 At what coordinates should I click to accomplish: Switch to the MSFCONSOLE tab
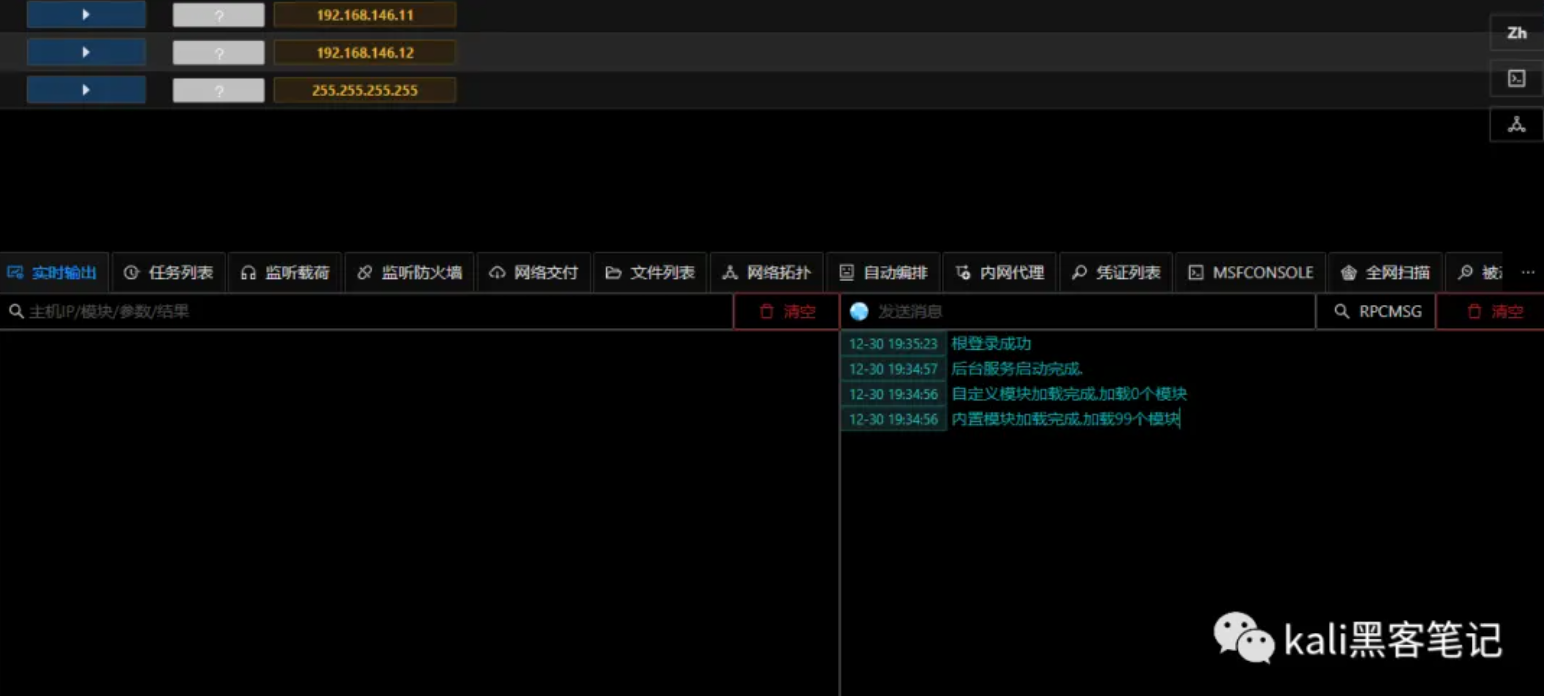[x=1251, y=273]
